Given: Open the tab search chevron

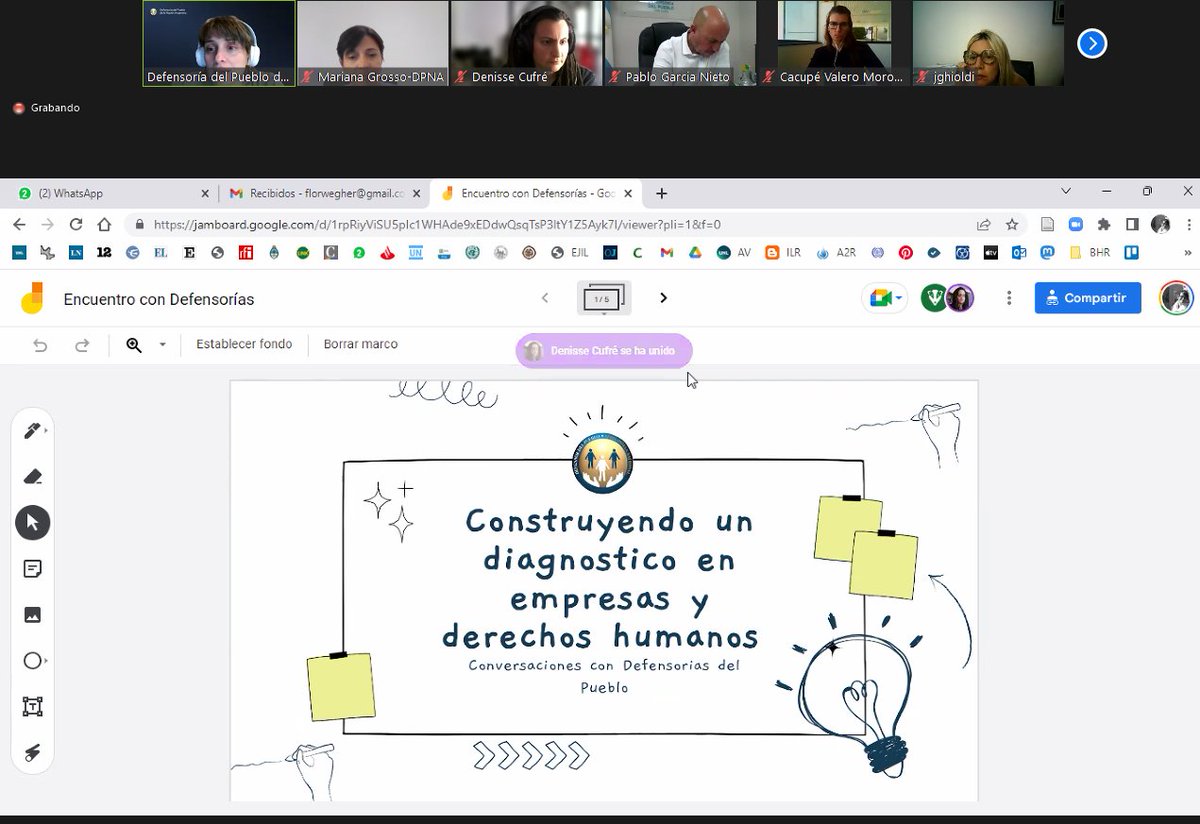Looking at the screenshot, I should (1065, 191).
